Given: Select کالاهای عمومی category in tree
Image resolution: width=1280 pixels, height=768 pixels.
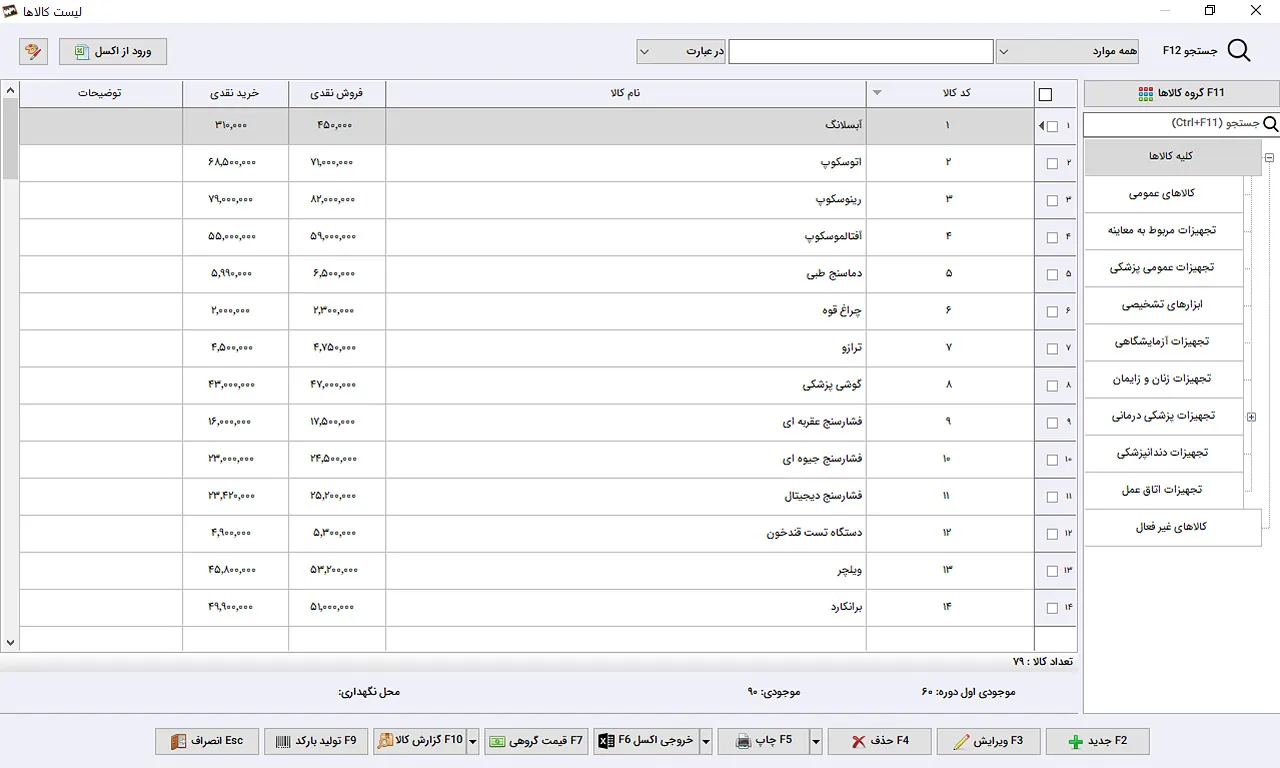Looking at the screenshot, I should pos(1163,193).
